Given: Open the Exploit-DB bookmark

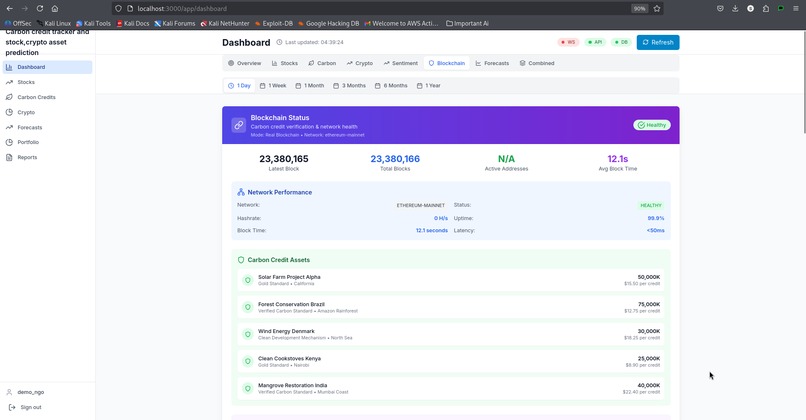Looking at the screenshot, I should [x=274, y=23].
